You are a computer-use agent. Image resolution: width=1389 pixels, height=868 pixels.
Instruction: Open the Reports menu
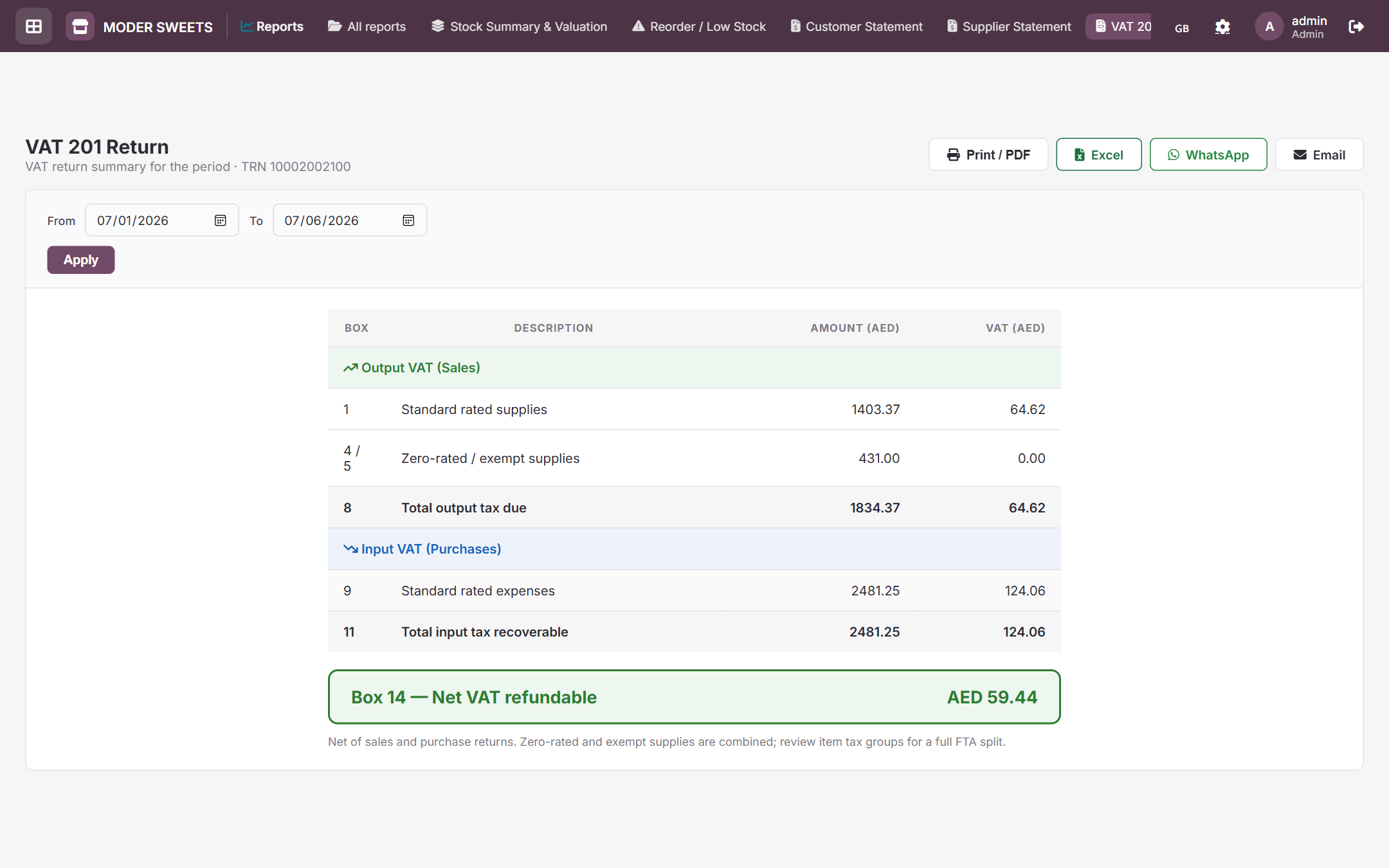(271, 26)
